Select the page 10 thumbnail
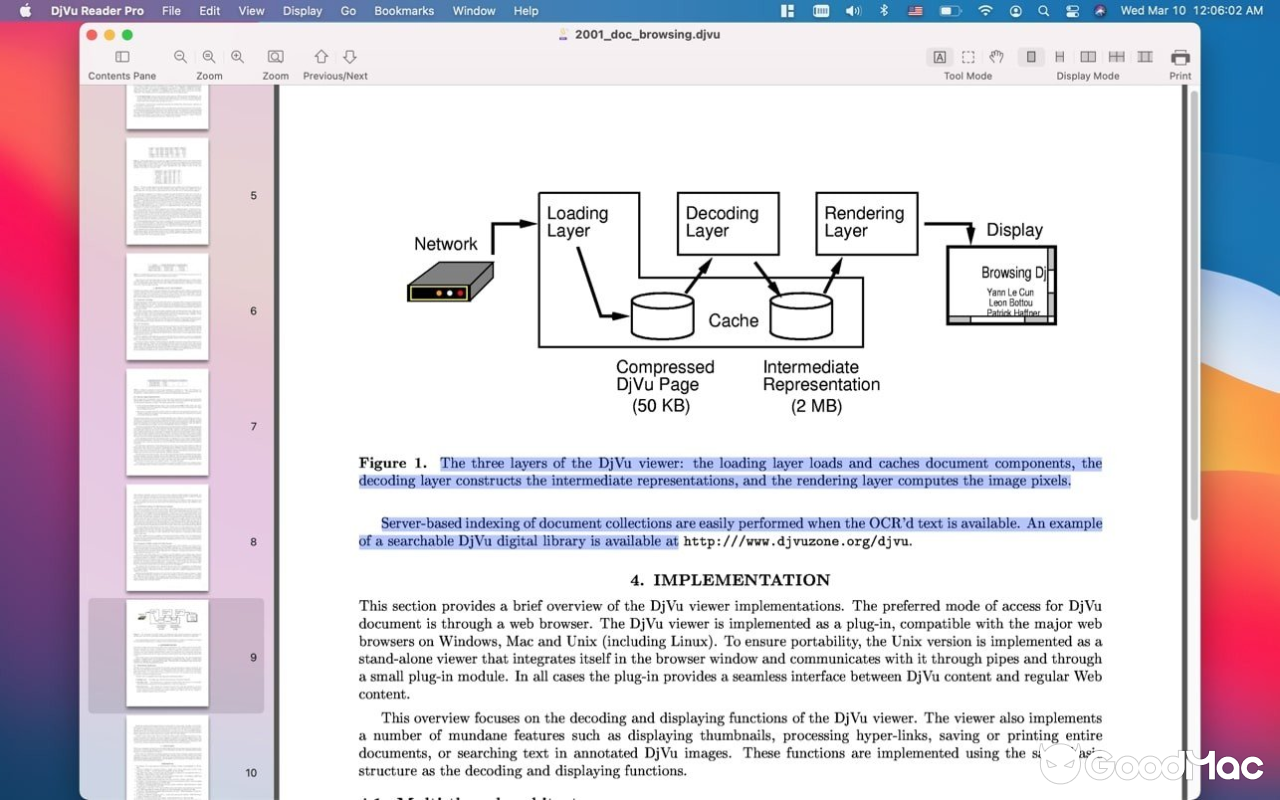 167,757
